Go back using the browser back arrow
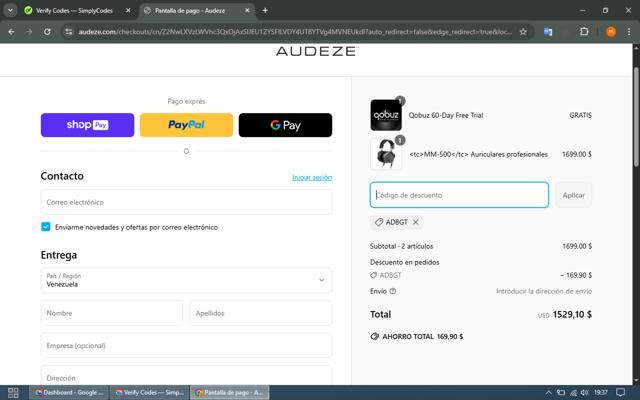Image resolution: width=640 pixels, height=400 pixels. [11, 31]
